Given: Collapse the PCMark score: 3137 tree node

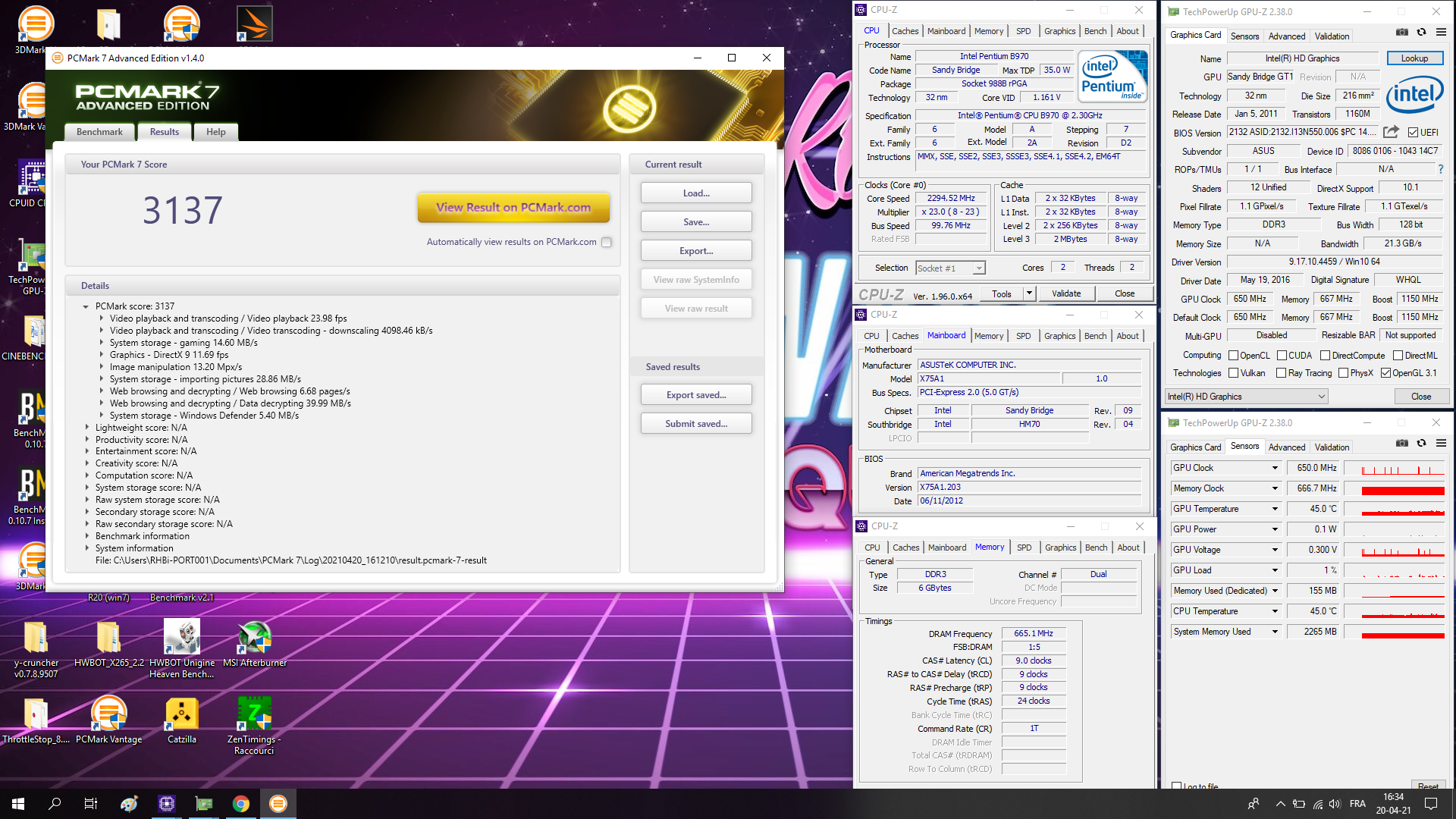Looking at the screenshot, I should (x=86, y=307).
